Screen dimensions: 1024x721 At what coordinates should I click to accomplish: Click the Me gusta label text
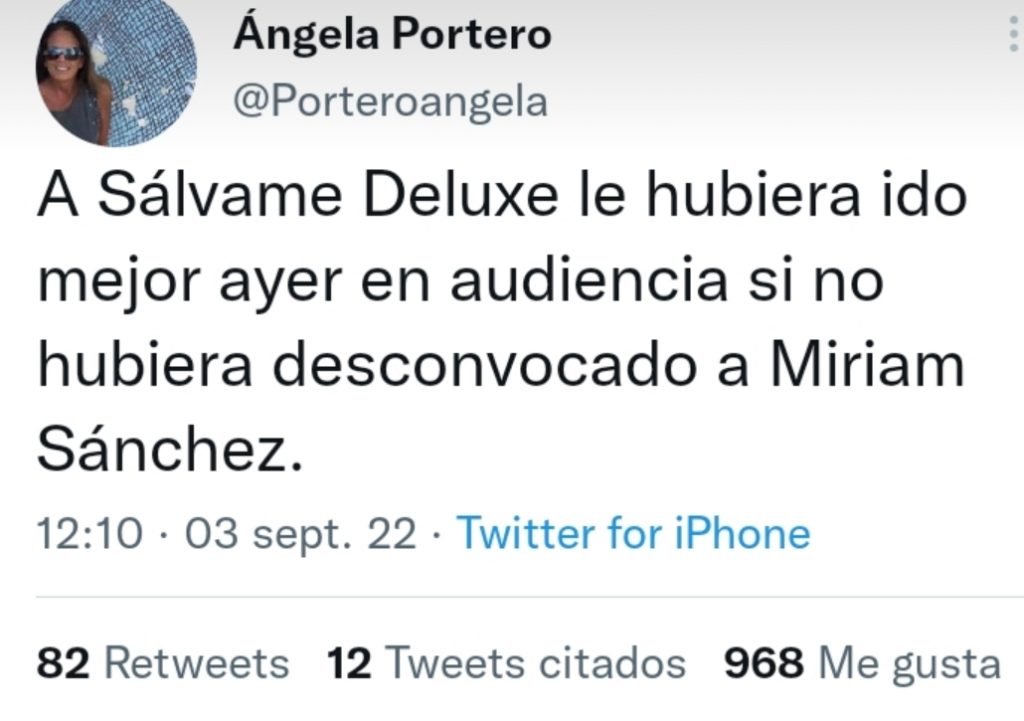(x=910, y=665)
